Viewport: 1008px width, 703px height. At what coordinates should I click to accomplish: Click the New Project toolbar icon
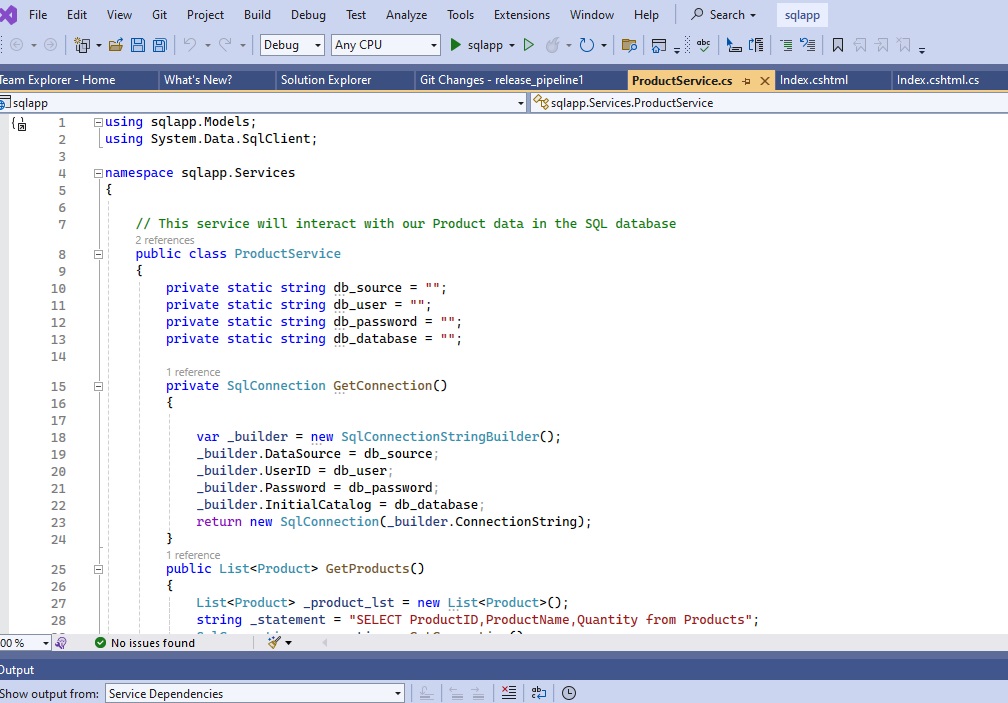pyautogui.click(x=82, y=45)
